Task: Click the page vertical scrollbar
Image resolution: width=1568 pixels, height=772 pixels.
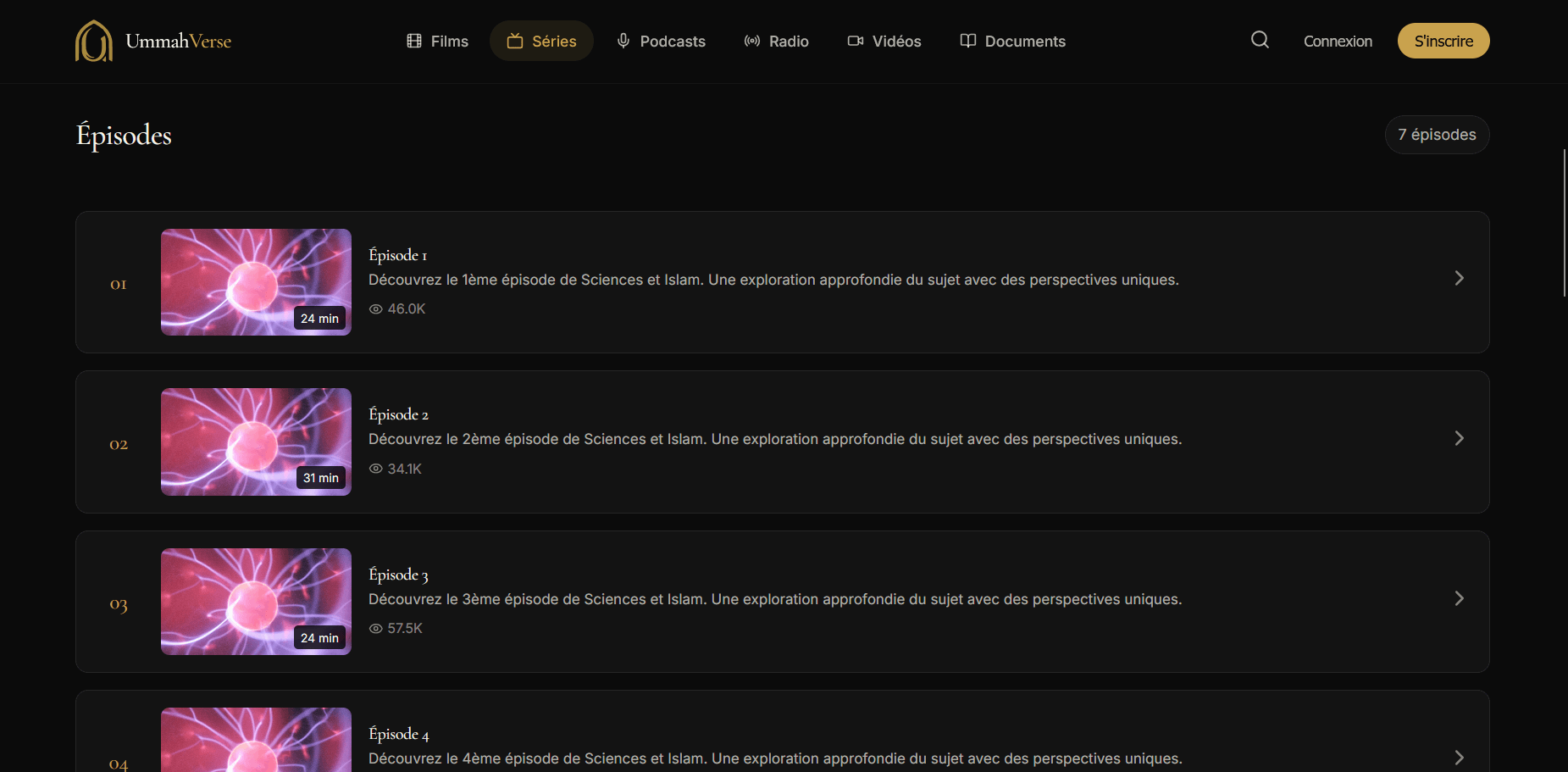Action: coord(1564,222)
